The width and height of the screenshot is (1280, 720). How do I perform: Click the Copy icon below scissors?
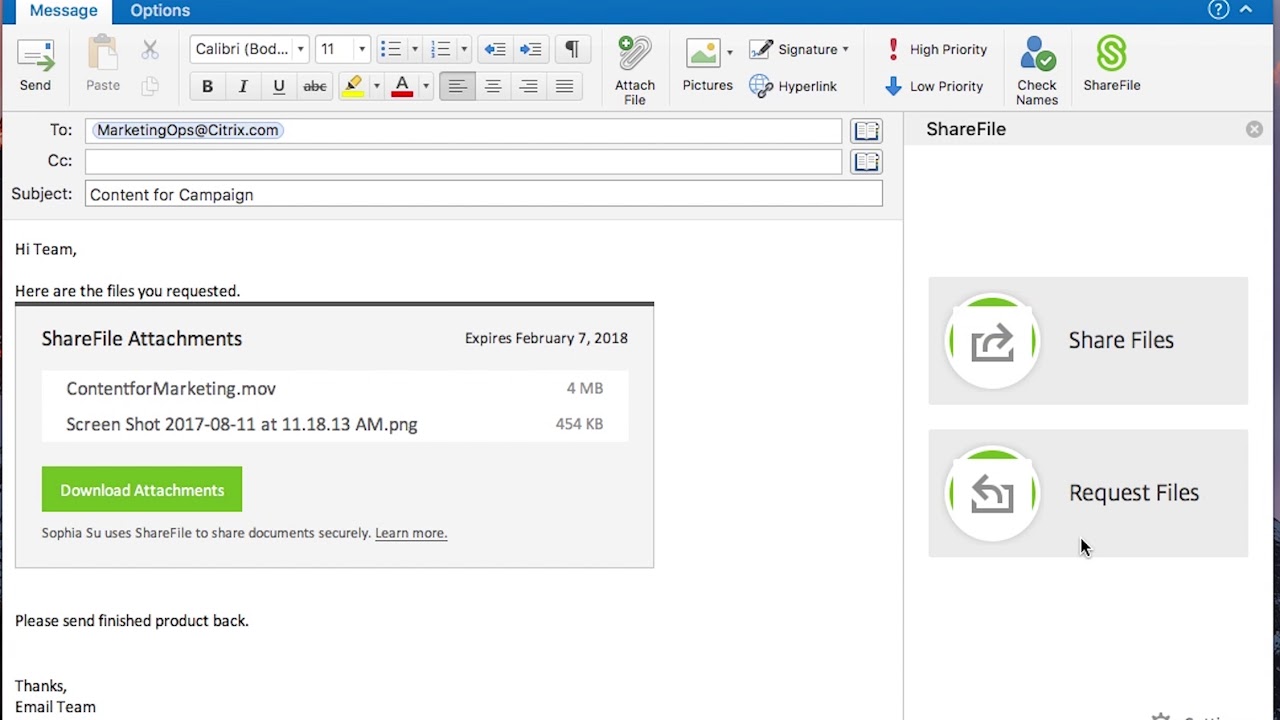(150, 86)
